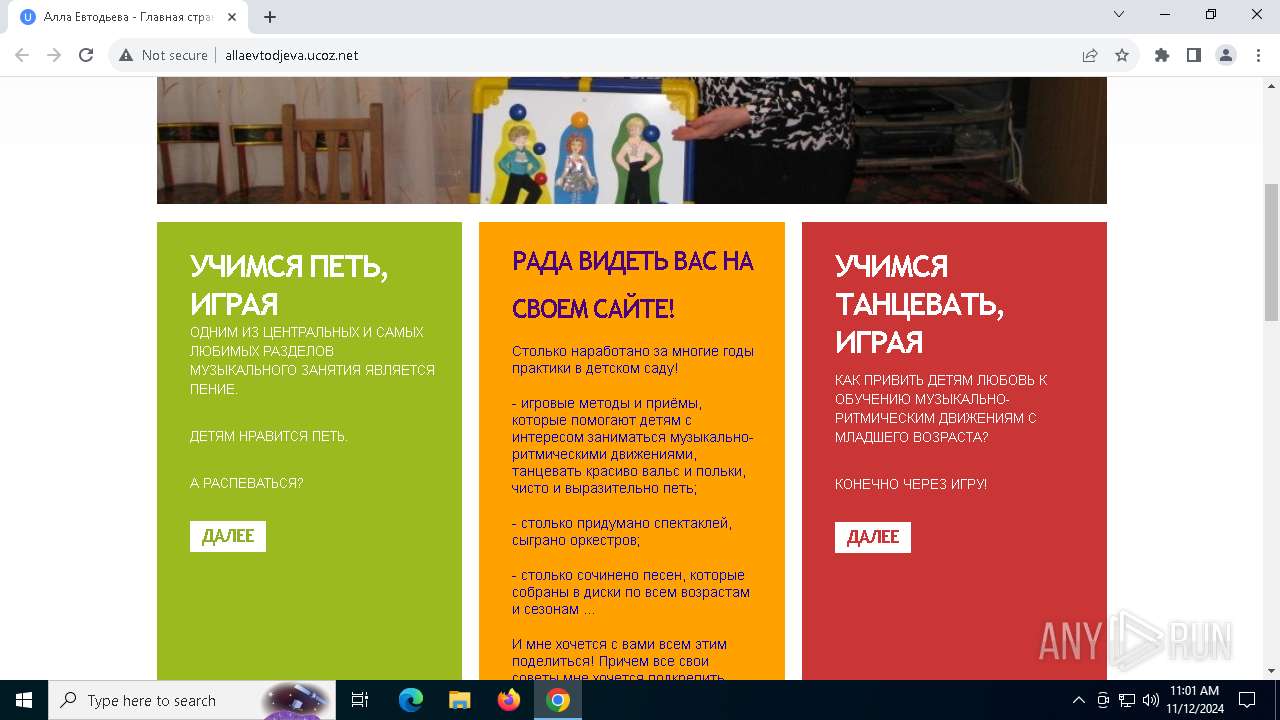Viewport: 1280px width, 720px height.
Task: Click text КОНЕЧНО ЧЕРЕЗ ИГРУ!
Action: point(911,484)
